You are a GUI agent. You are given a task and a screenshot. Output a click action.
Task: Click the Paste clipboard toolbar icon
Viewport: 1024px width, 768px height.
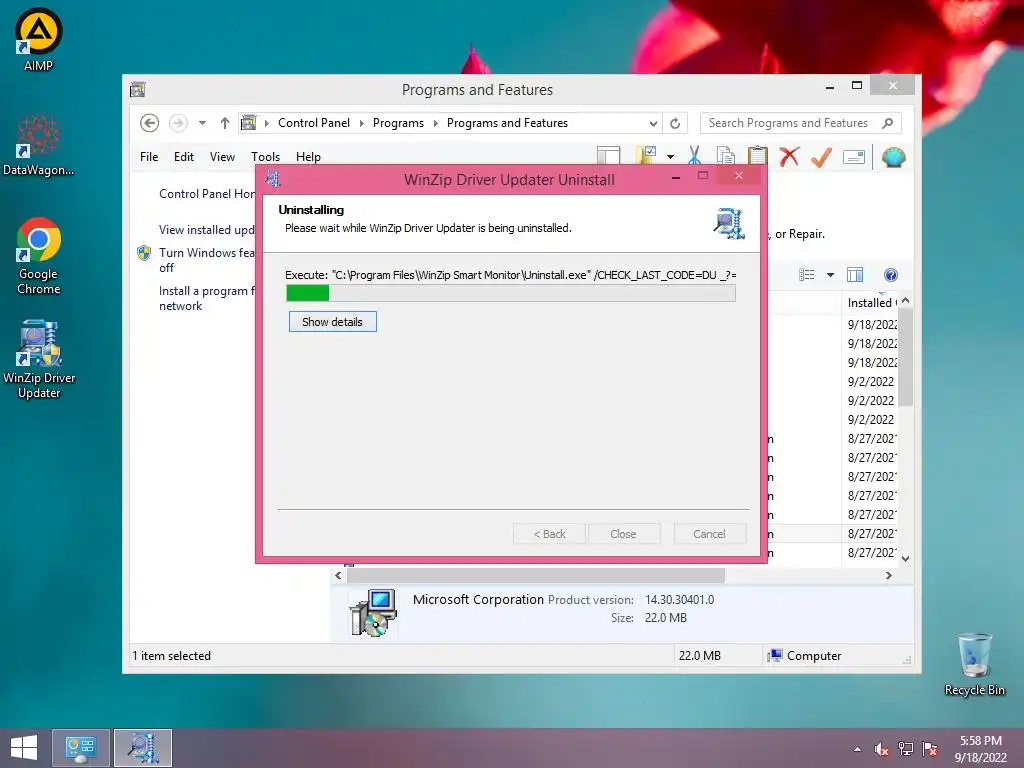[x=758, y=156]
